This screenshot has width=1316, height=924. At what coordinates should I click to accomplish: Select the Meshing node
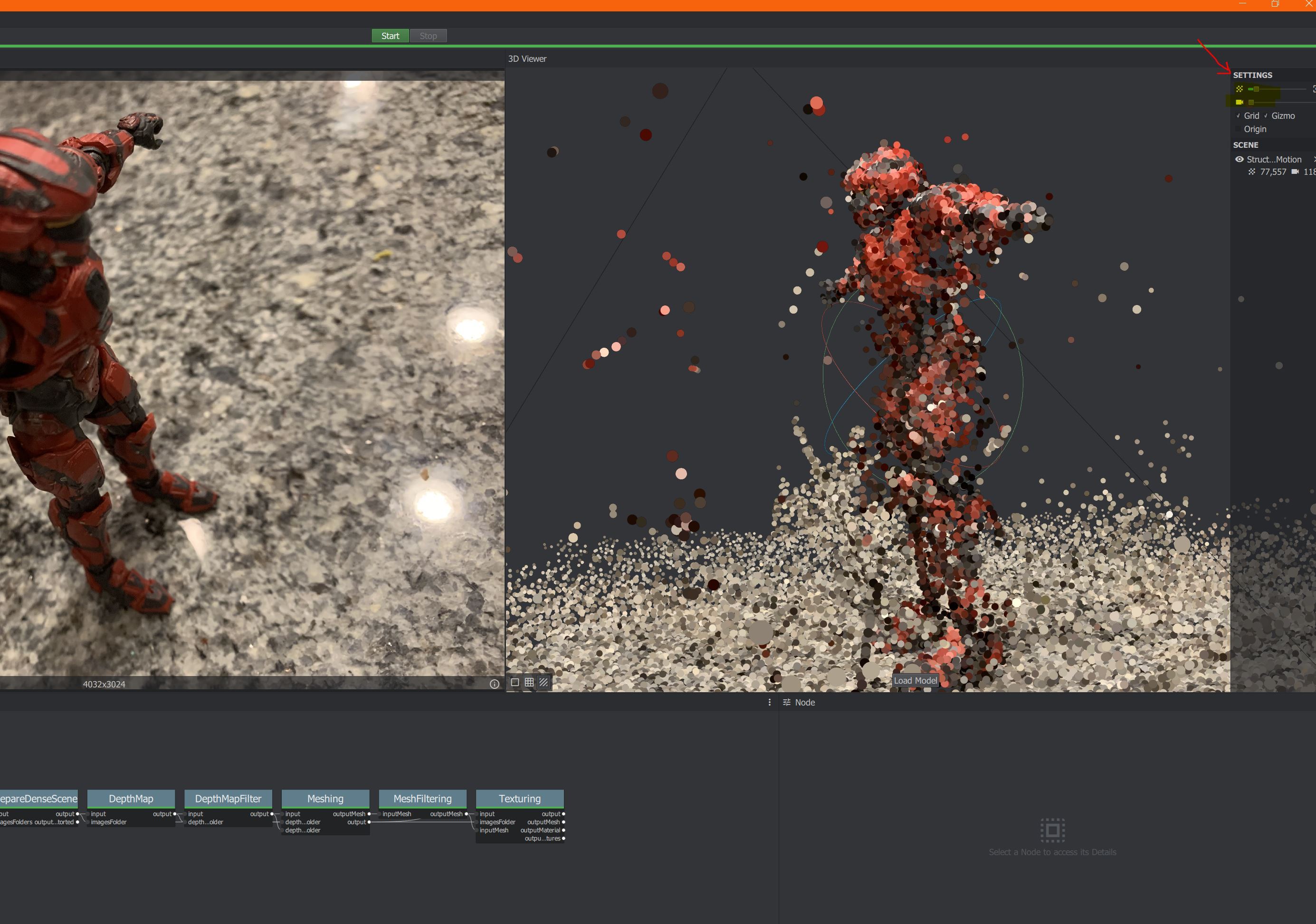pos(325,799)
